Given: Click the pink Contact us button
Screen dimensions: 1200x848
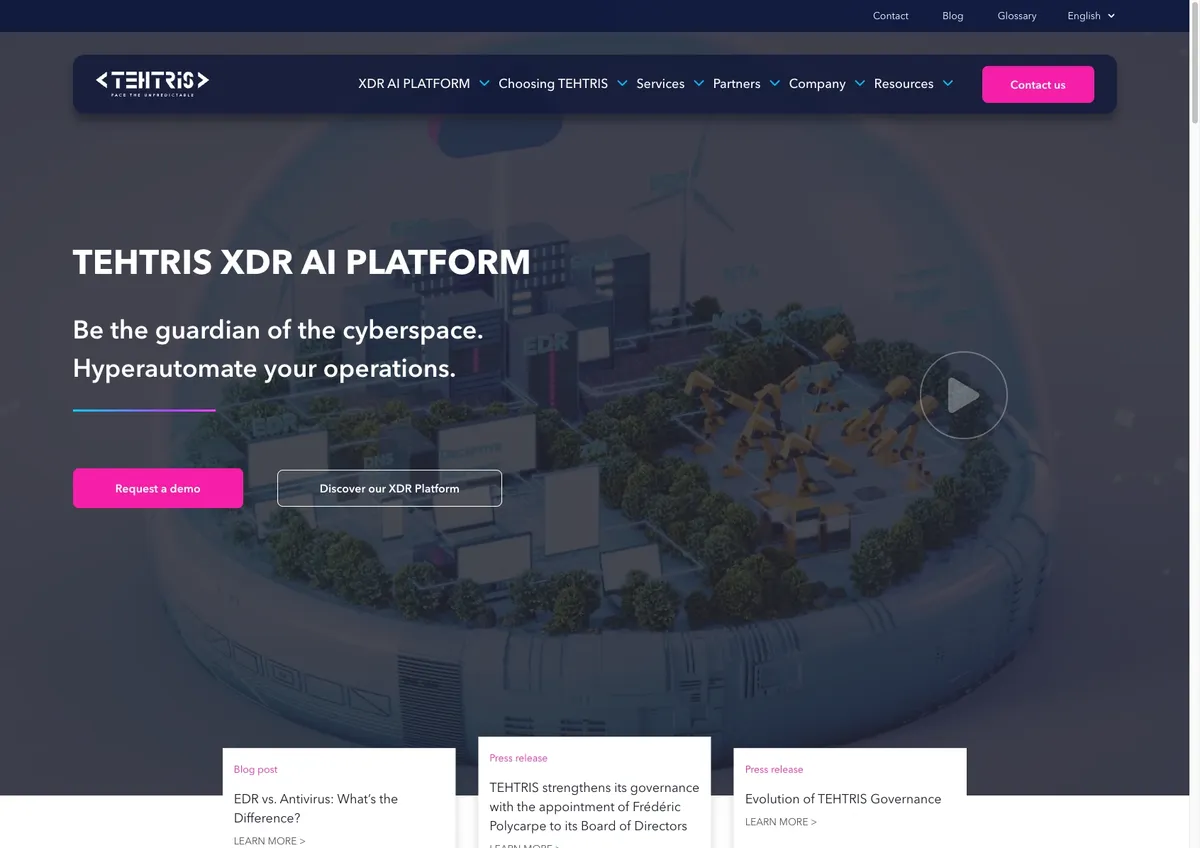Looking at the screenshot, I should (1038, 84).
